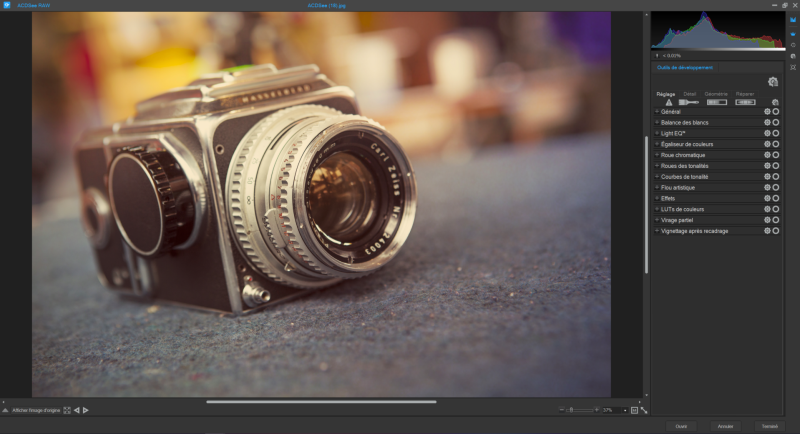Toggle the Roues des tonalités circle switch
The height and width of the screenshot is (434, 800).
776,166
